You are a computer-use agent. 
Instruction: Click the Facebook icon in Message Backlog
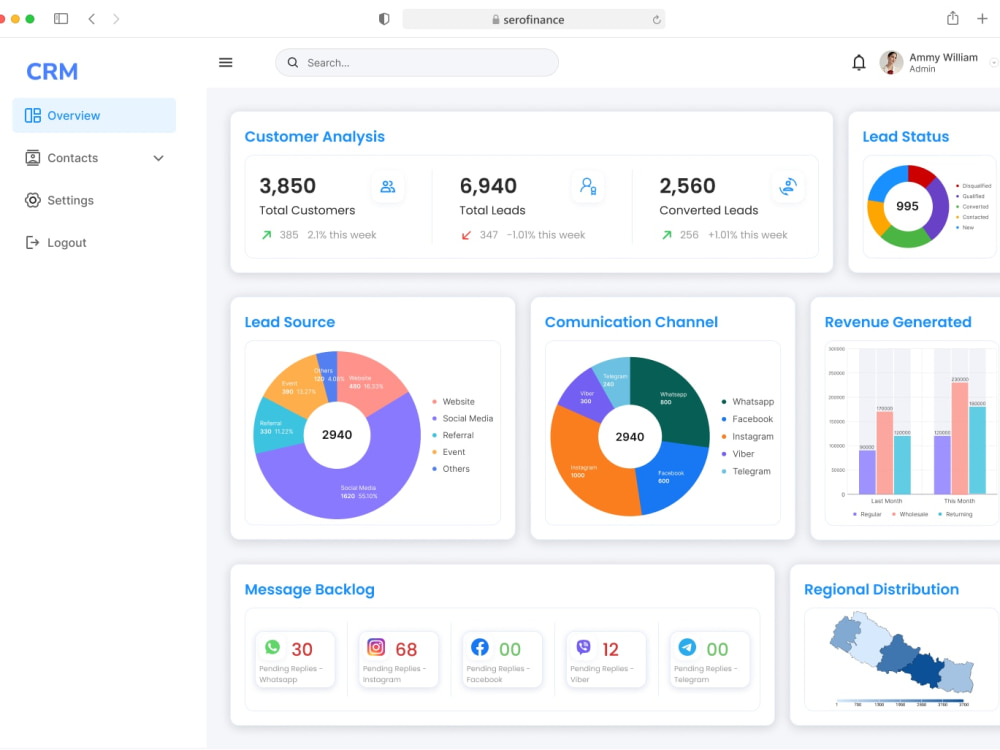tap(480, 647)
